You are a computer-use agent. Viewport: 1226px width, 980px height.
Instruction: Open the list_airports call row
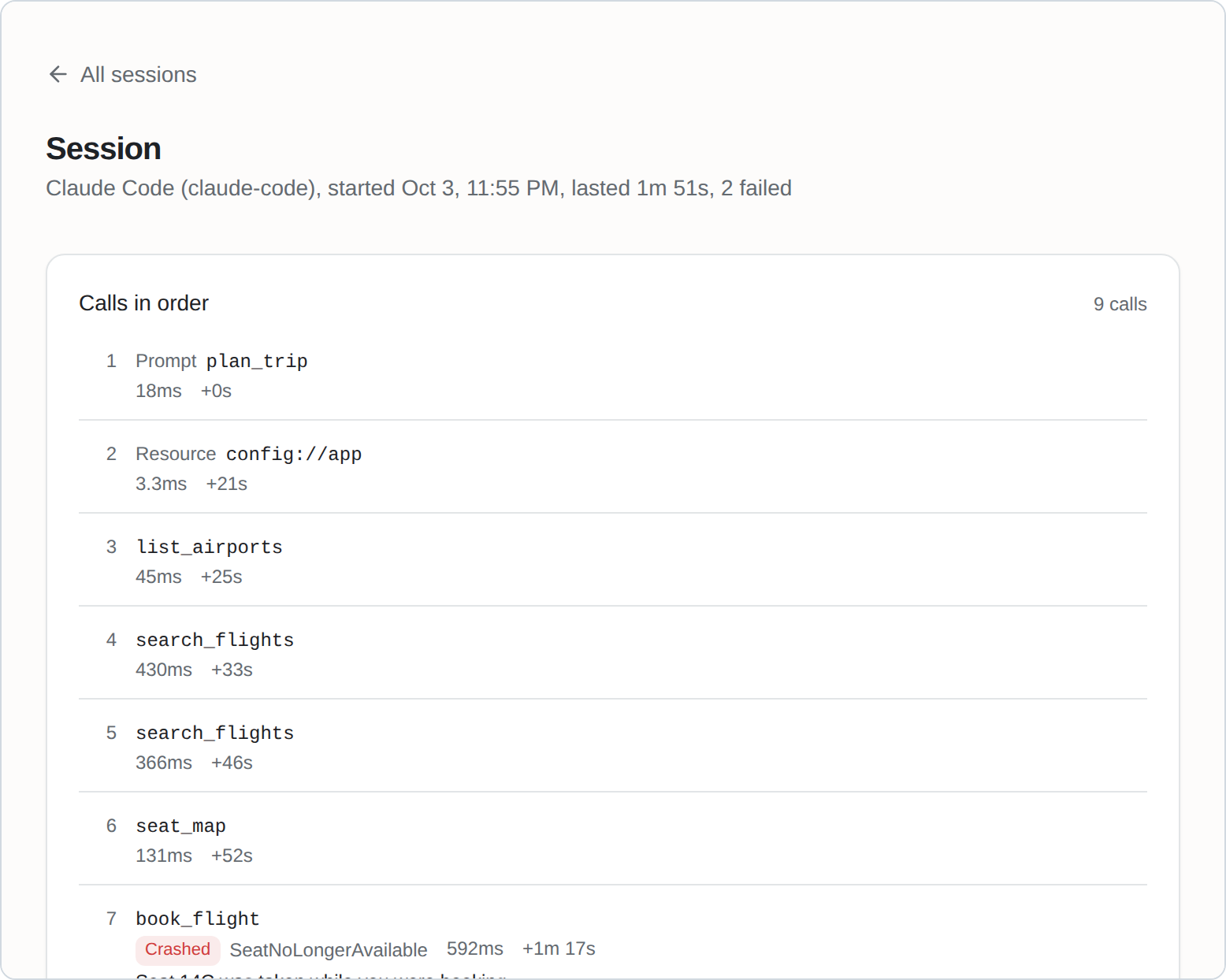(612, 560)
